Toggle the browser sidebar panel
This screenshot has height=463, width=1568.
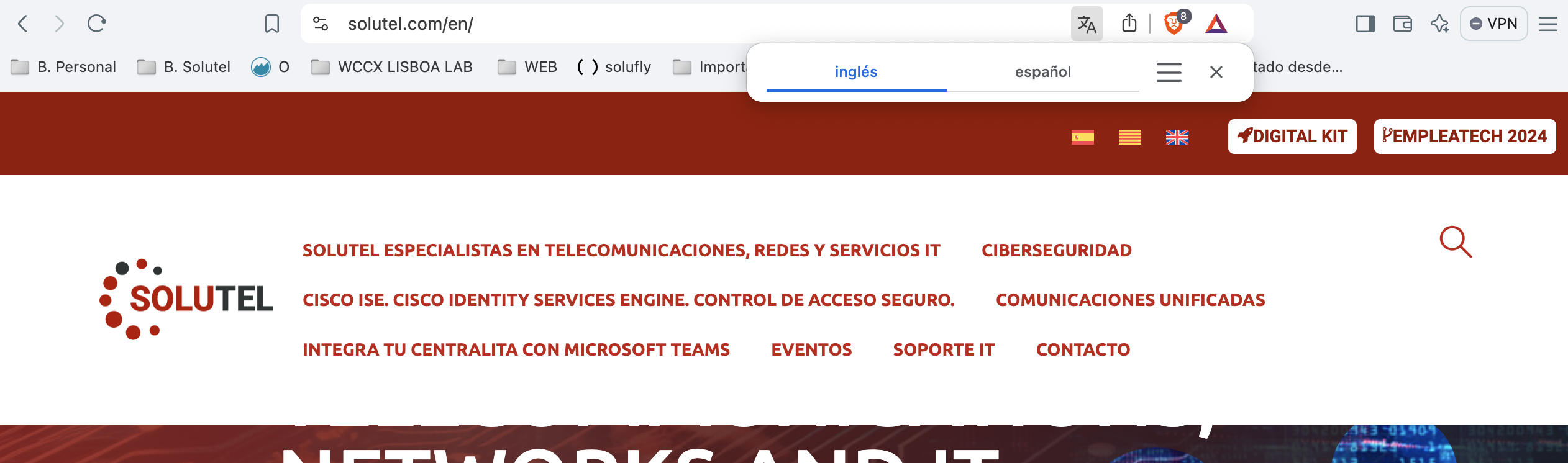tap(1365, 24)
